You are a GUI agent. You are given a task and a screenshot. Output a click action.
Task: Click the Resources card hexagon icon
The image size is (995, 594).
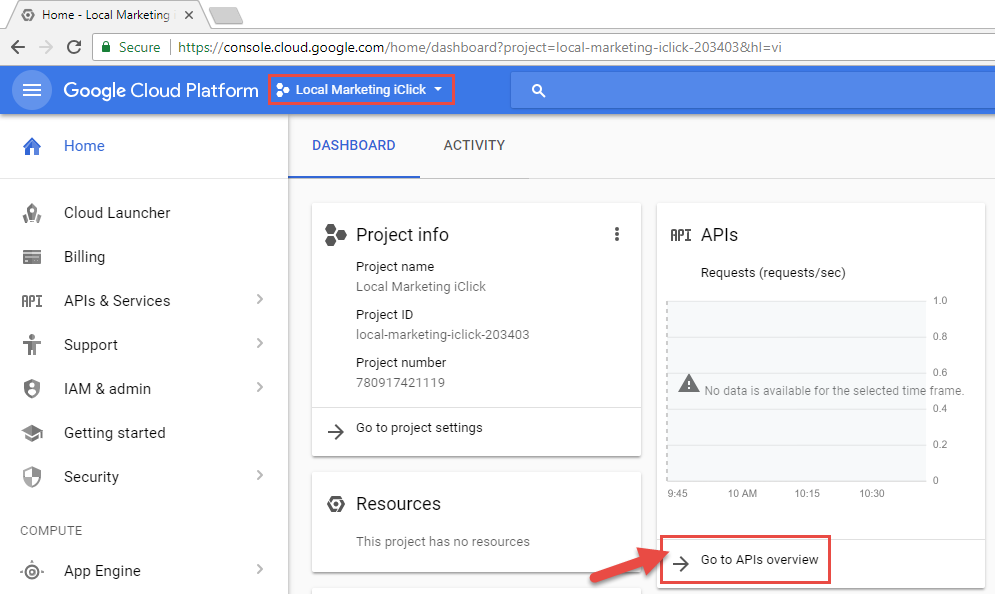click(336, 504)
